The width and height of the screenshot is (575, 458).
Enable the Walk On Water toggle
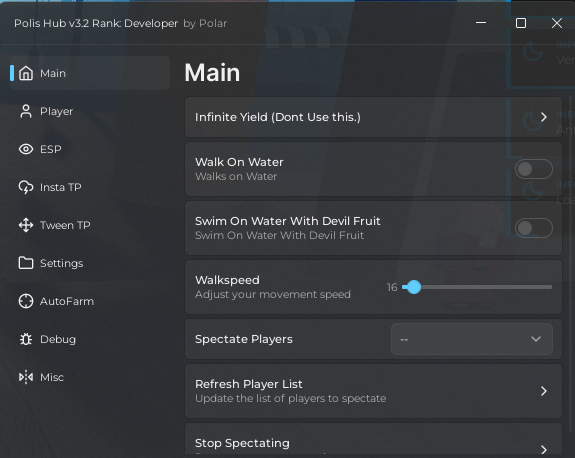[x=534, y=169]
